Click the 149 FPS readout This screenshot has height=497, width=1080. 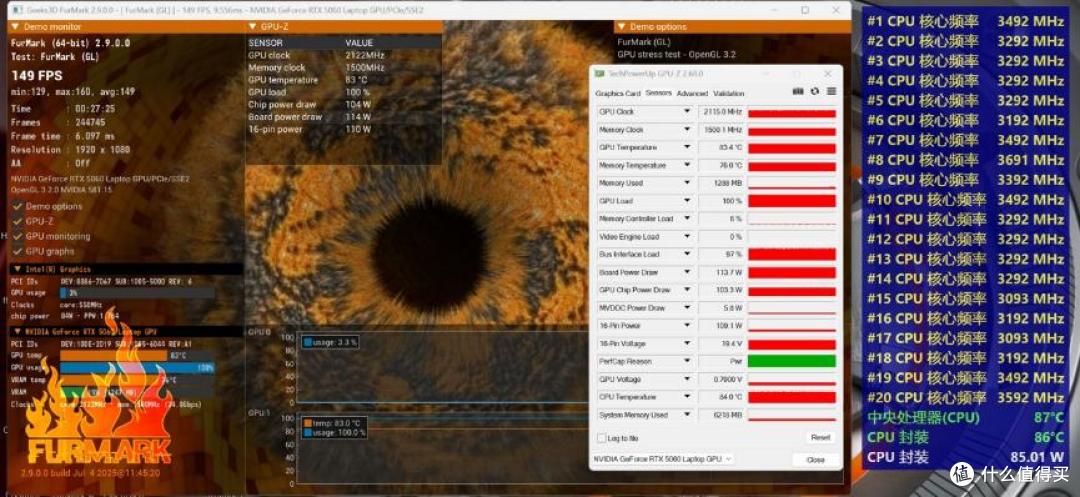37,76
